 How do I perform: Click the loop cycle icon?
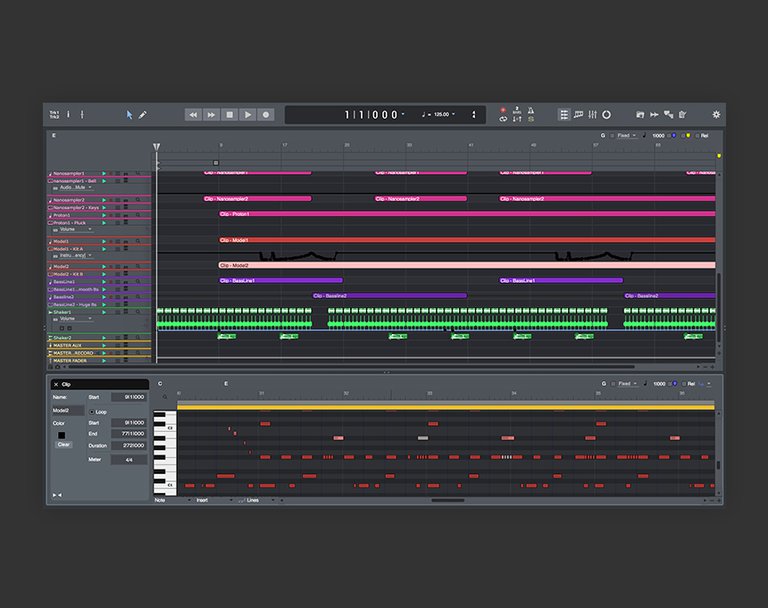pyautogui.click(x=503, y=119)
